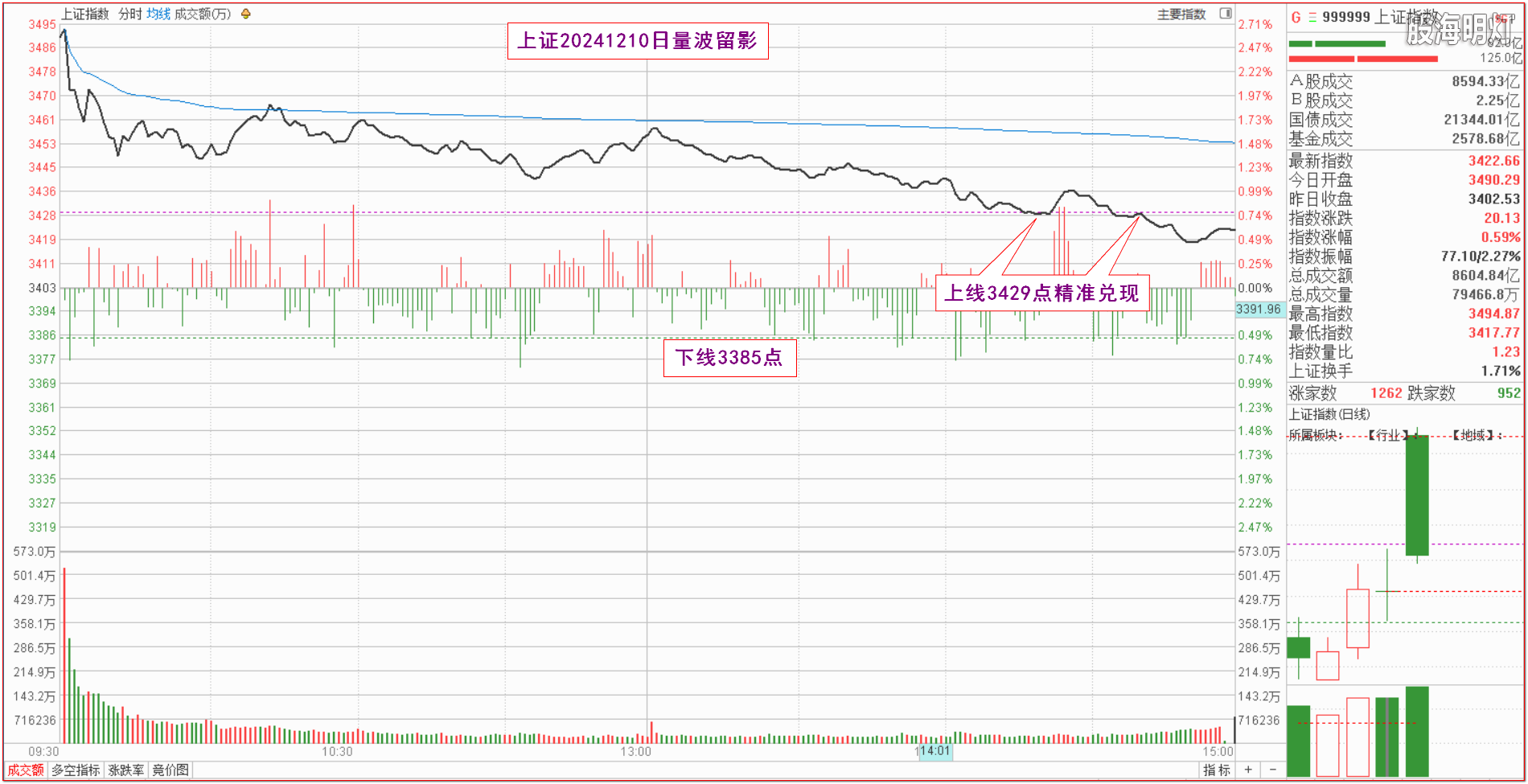Click the 指标 button
The width and height of the screenshot is (1528, 784).
1217,770
